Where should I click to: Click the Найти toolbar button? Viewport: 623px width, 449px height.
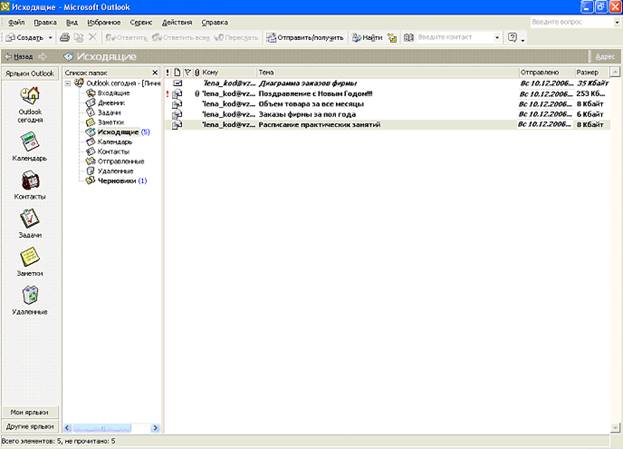click(x=368, y=38)
